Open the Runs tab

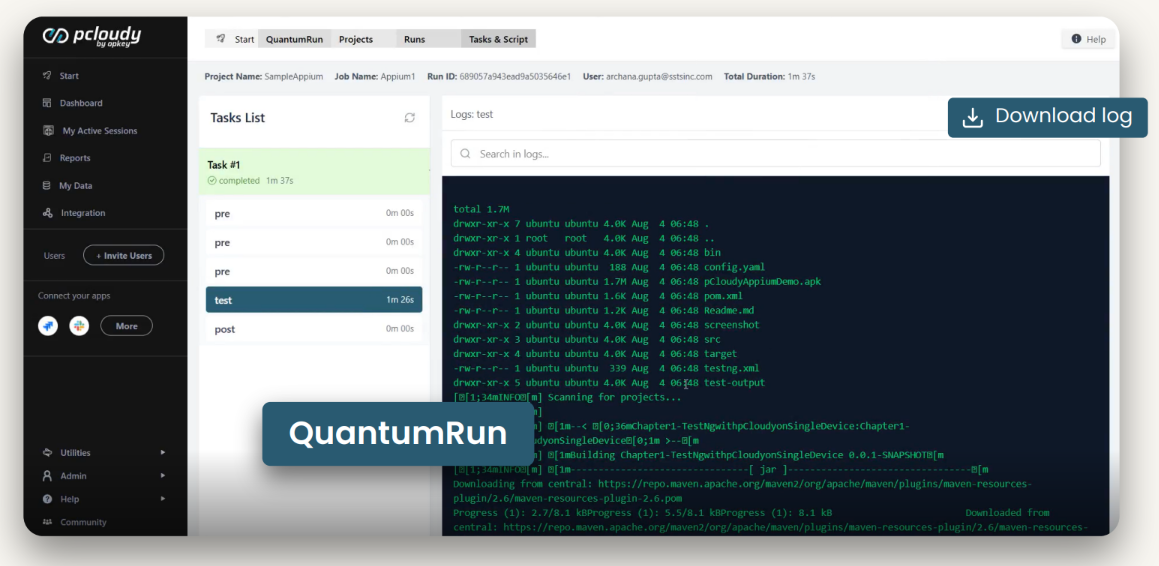pos(414,39)
